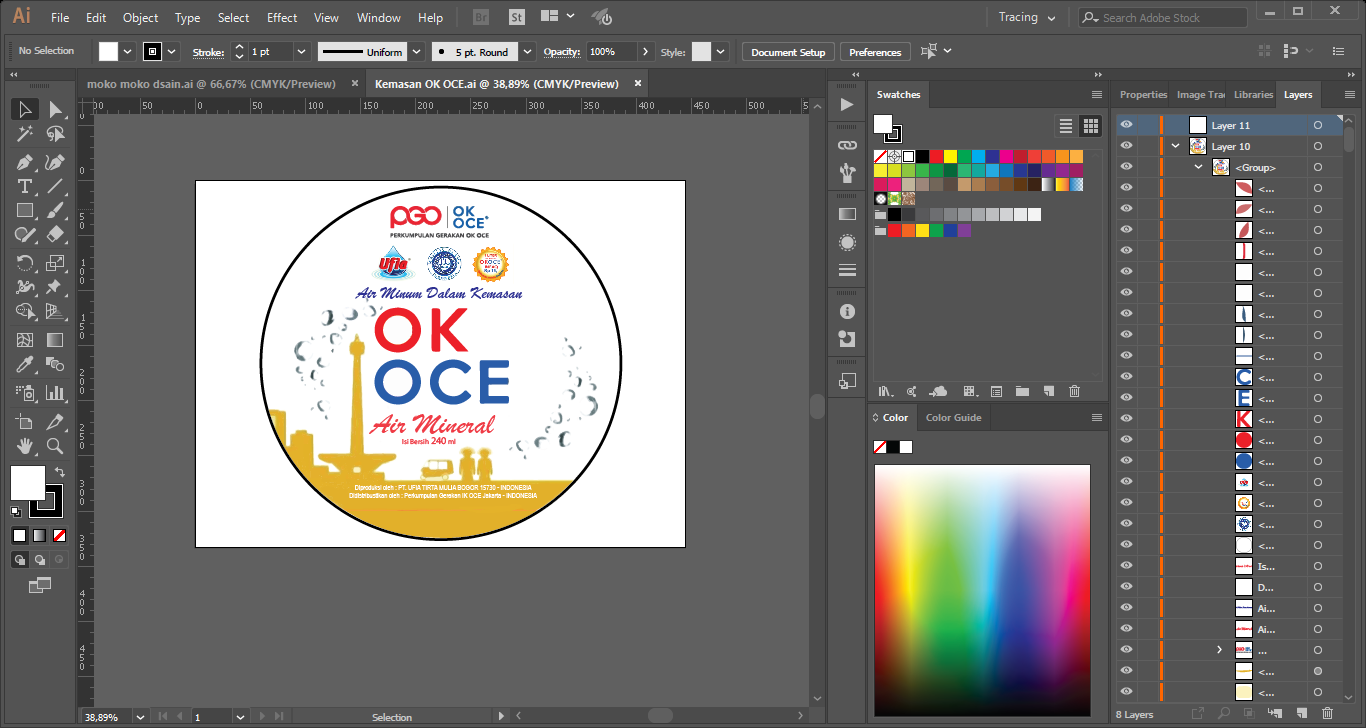Select the Eraser tool
This screenshot has width=1366, height=728.
tap(55, 234)
